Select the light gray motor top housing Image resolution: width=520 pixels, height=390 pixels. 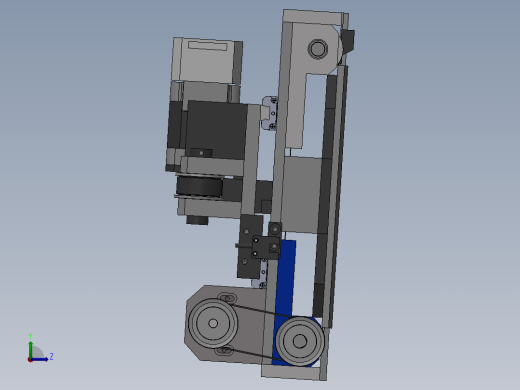(x=207, y=60)
